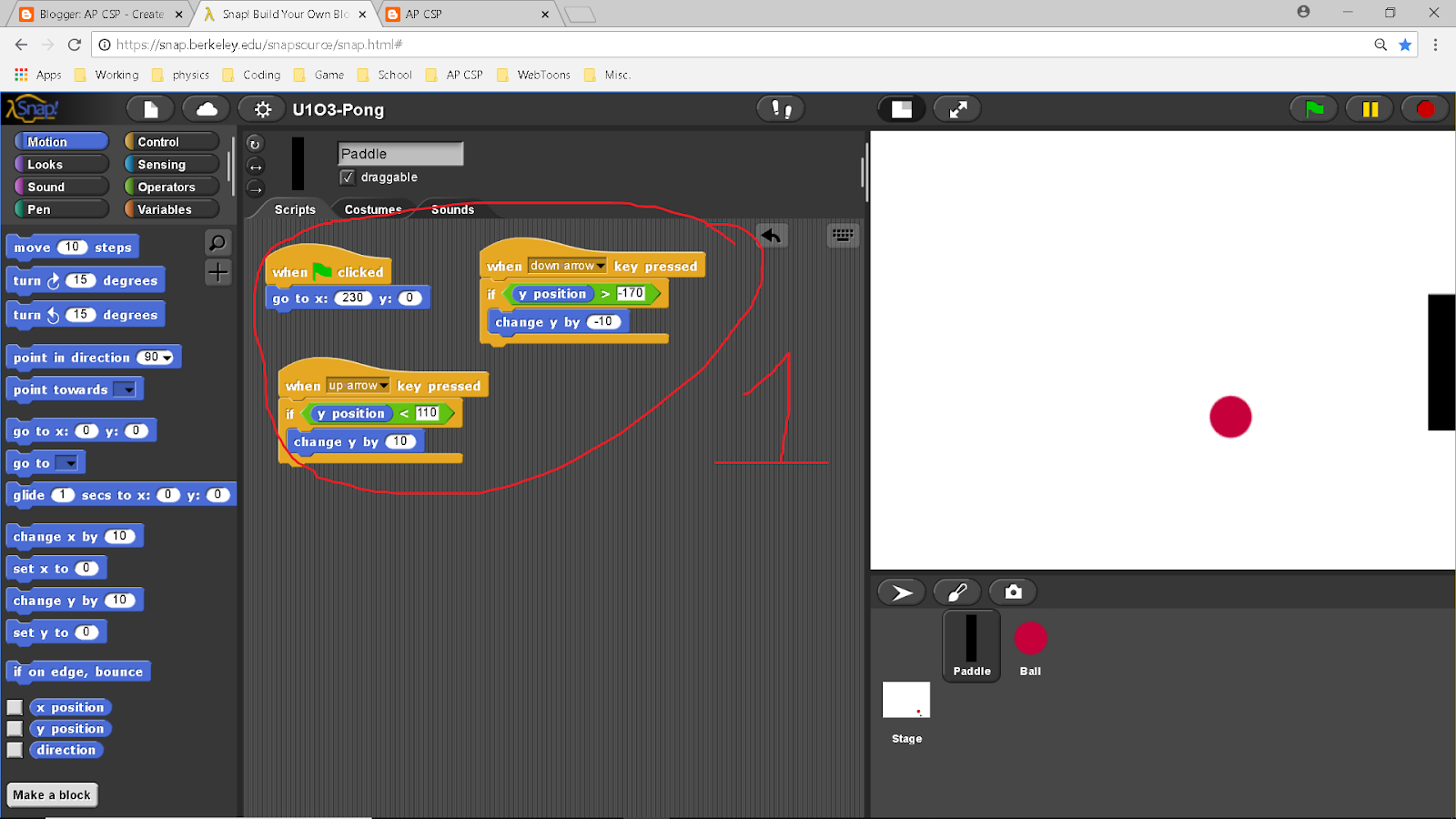Open the Coding bookmarks folder
This screenshot has height=819, width=1456.
click(252, 75)
